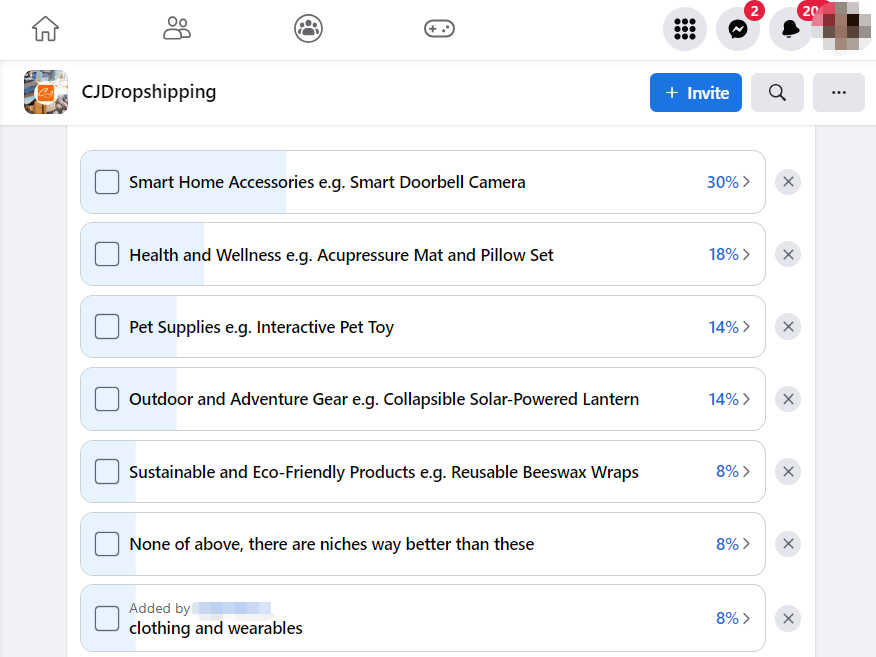Click the Invite button
The width and height of the screenshot is (876, 657).
(x=695, y=93)
